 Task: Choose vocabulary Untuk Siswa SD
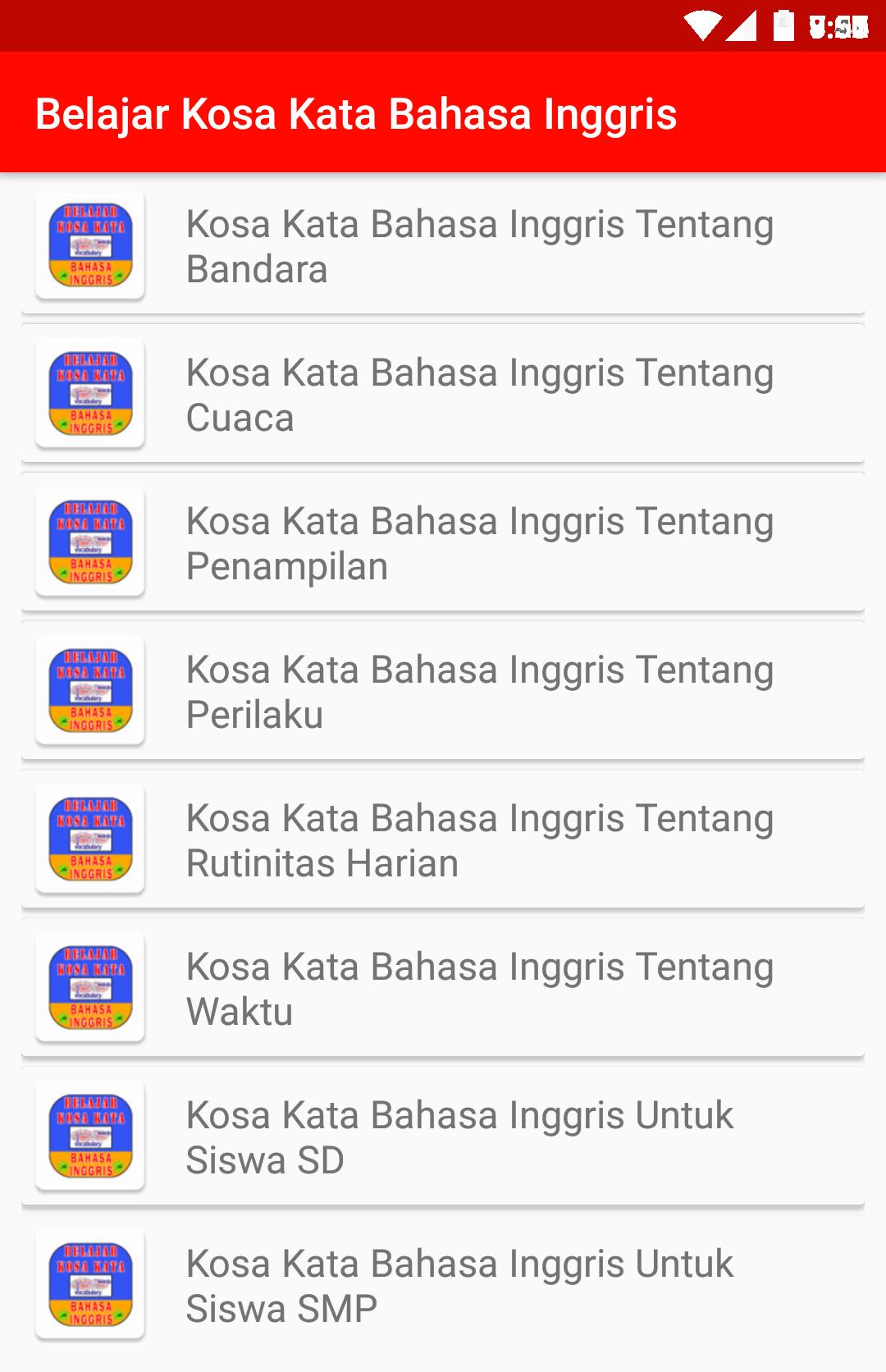click(443, 1136)
